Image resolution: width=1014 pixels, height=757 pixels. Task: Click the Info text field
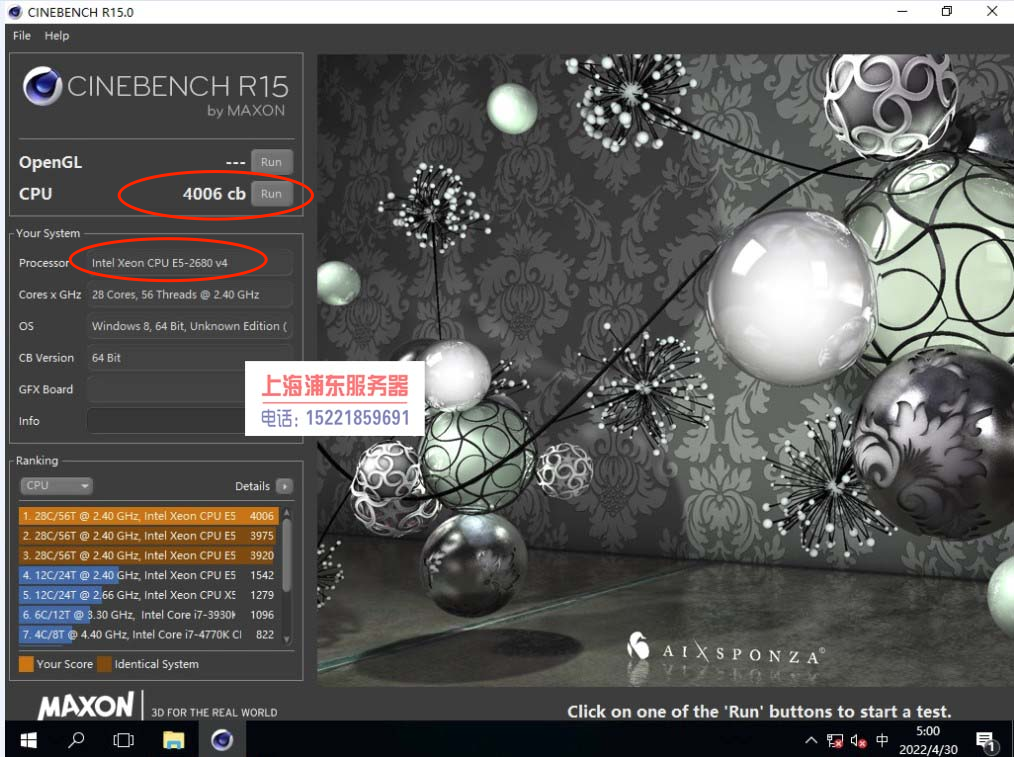point(165,421)
